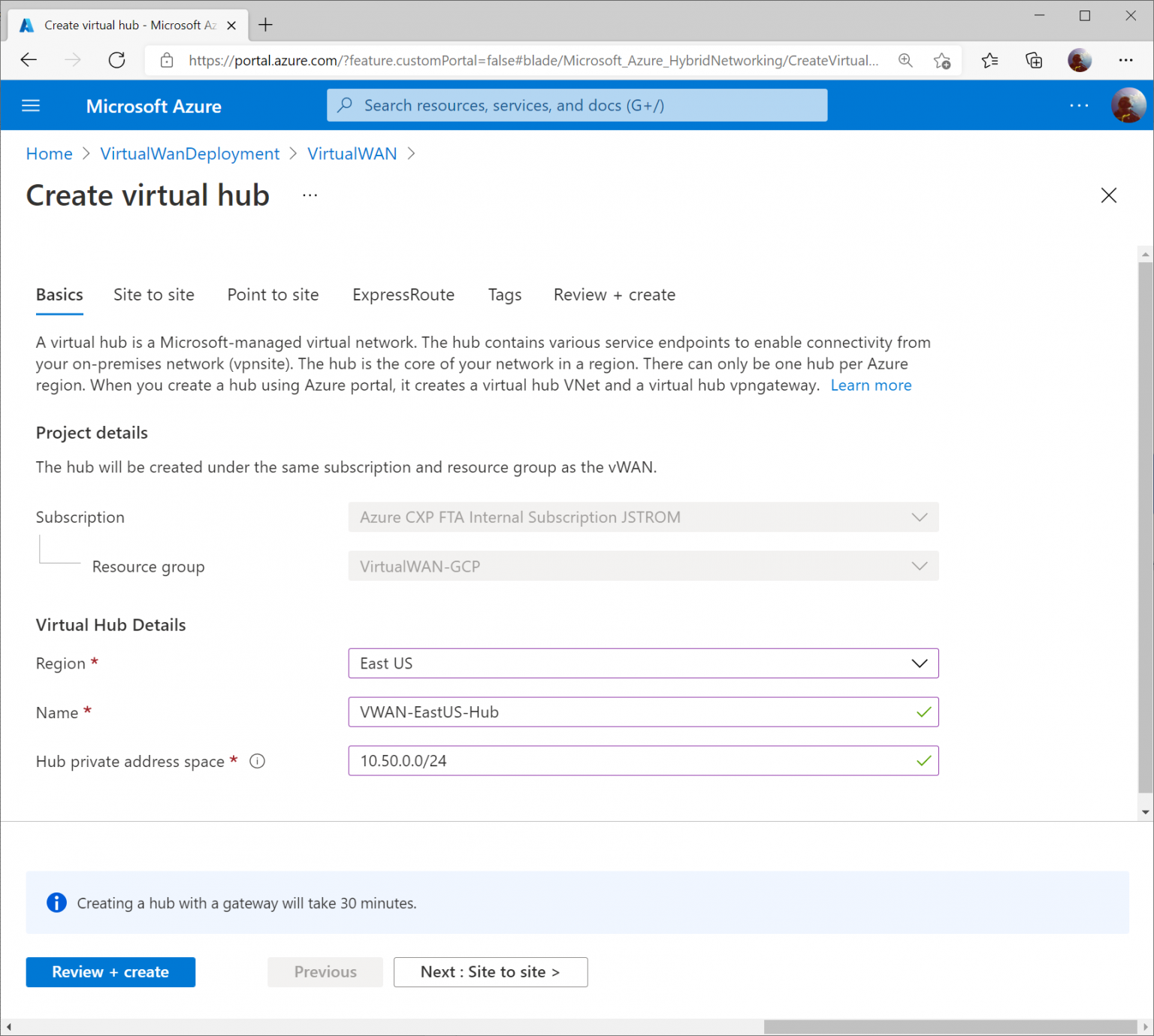The width and height of the screenshot is (1154, 1036).
Task: Click the Review + create button
Action: coord(110,971)
